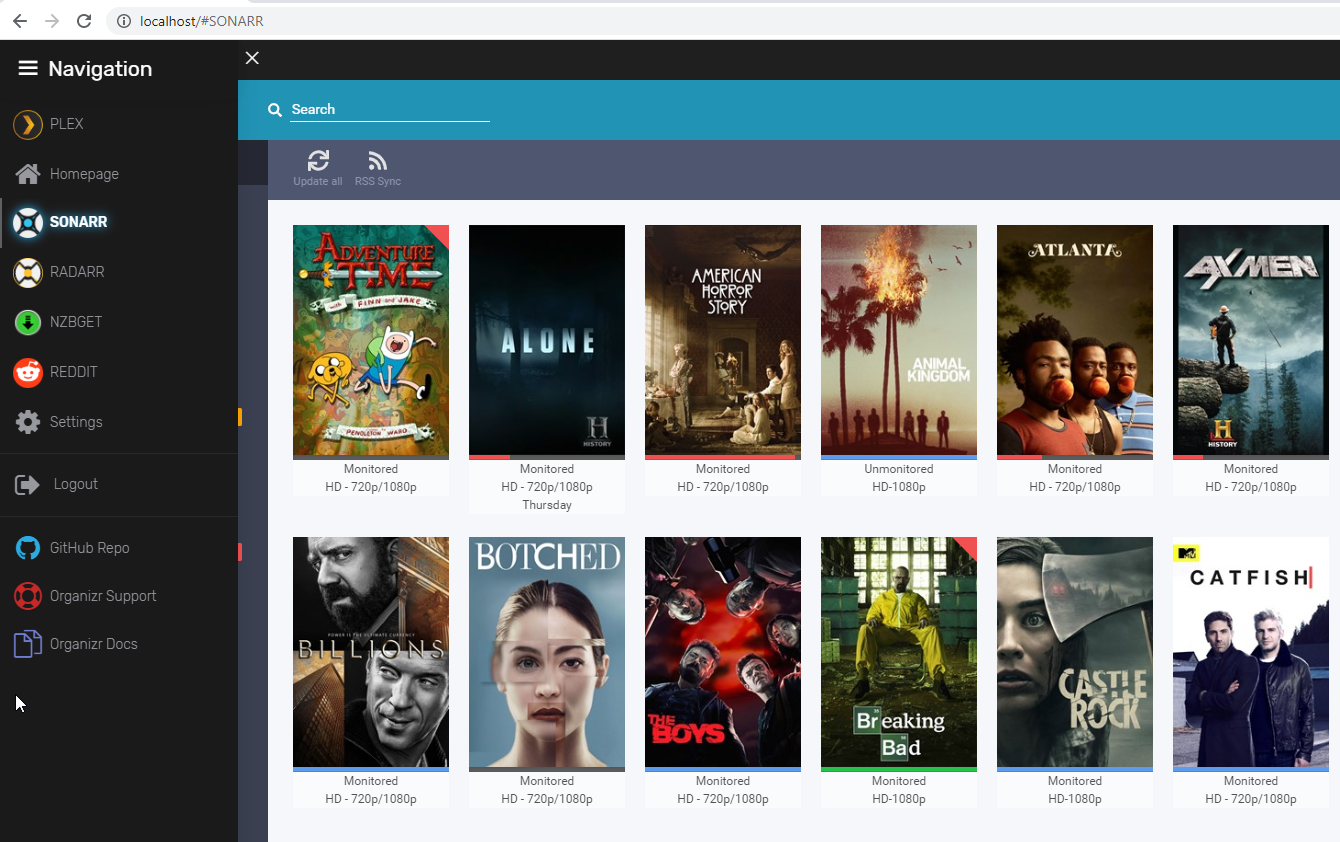
Task: Open the GitHub Repo link label
Action: click(x=89, y=548)
